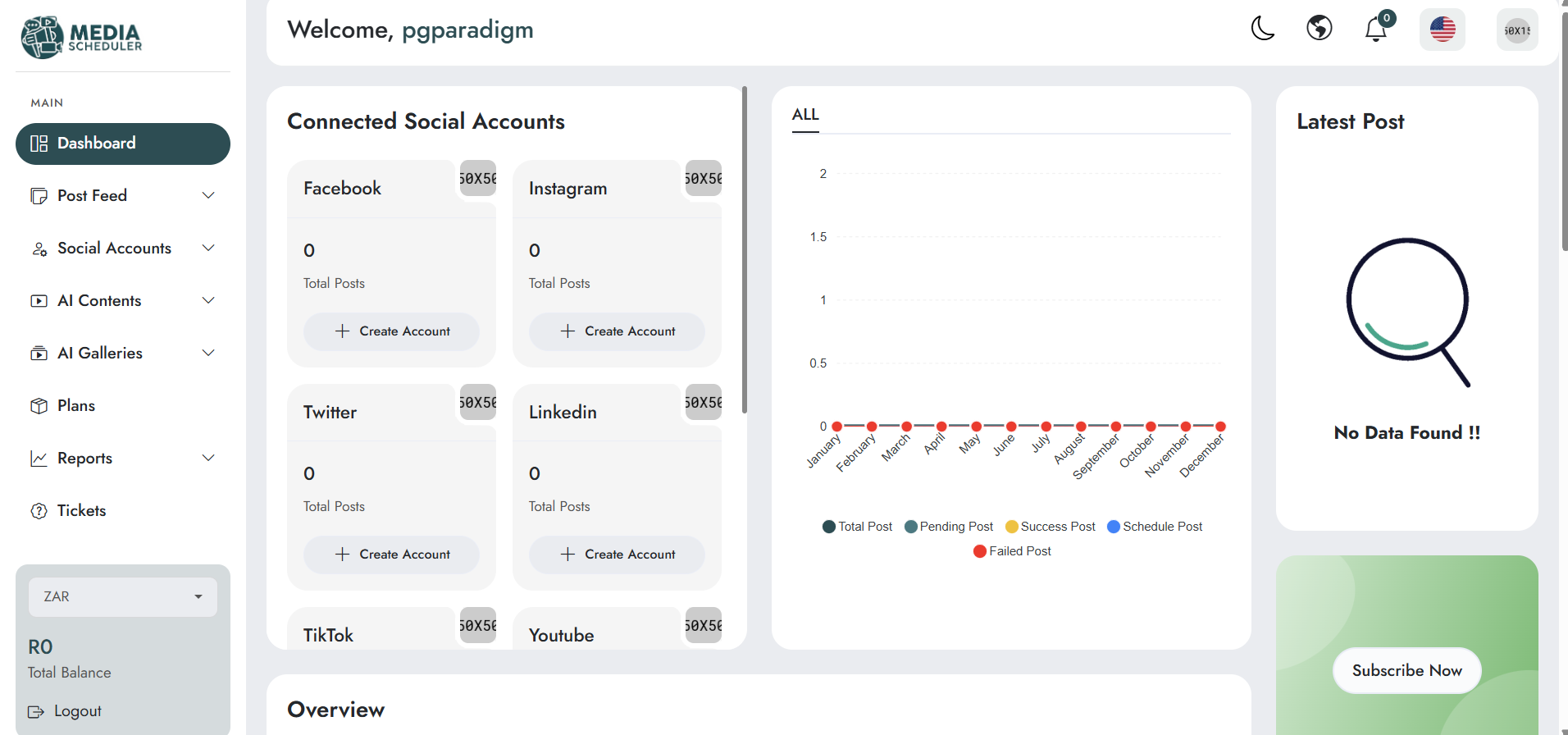Open the user profile avatar
1568x735 pixels.
coord(1517,30)
